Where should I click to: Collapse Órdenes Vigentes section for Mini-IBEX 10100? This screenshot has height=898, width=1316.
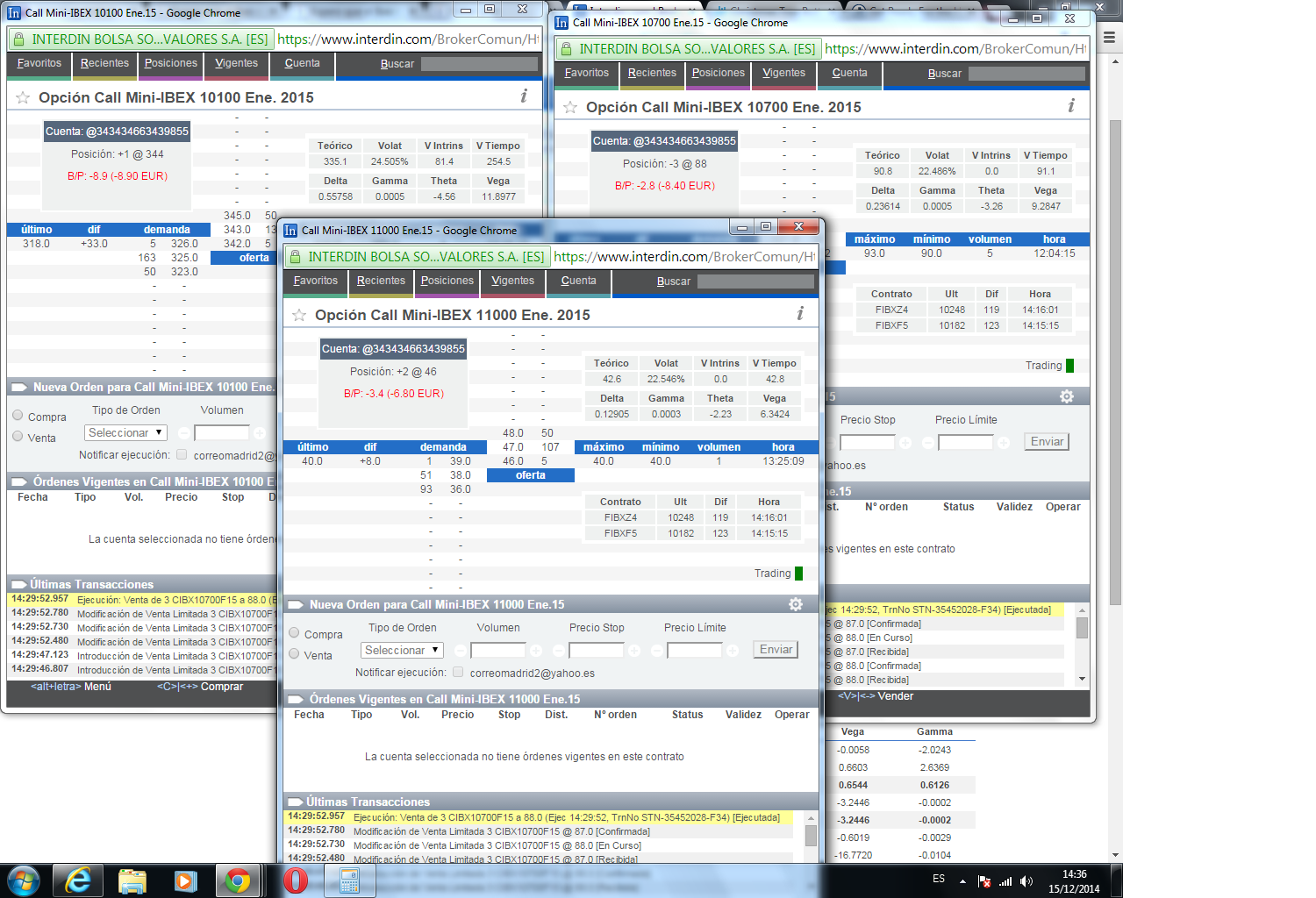pyautogui.click(x=18, y=481)
